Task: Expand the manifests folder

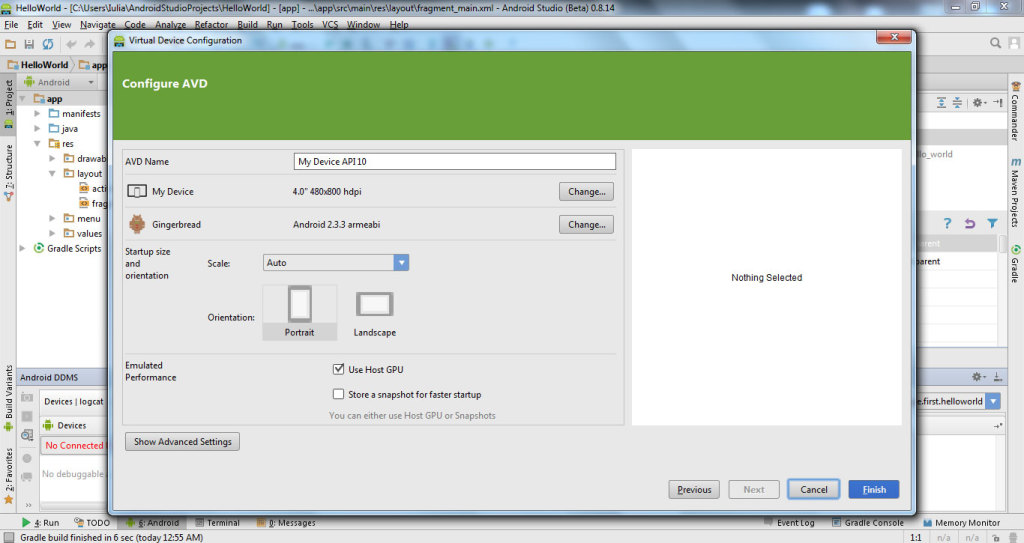Action: click(37, 114)
